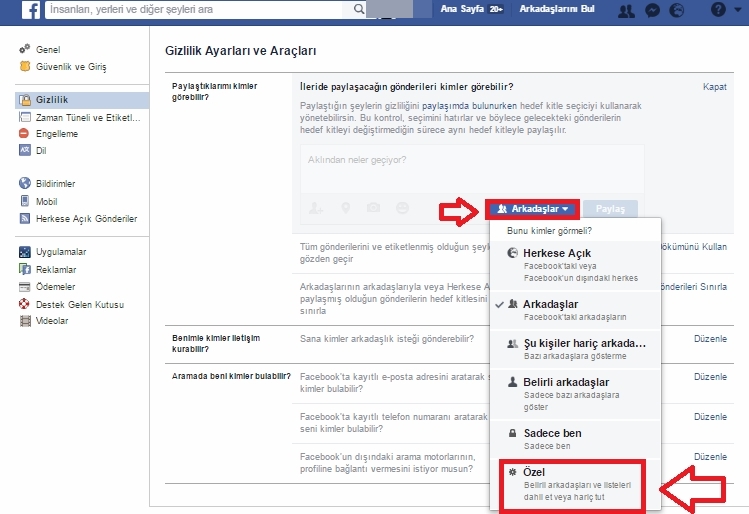
Task: Click the Aklından neler geçiyor text box
Action: coord(472,169)
